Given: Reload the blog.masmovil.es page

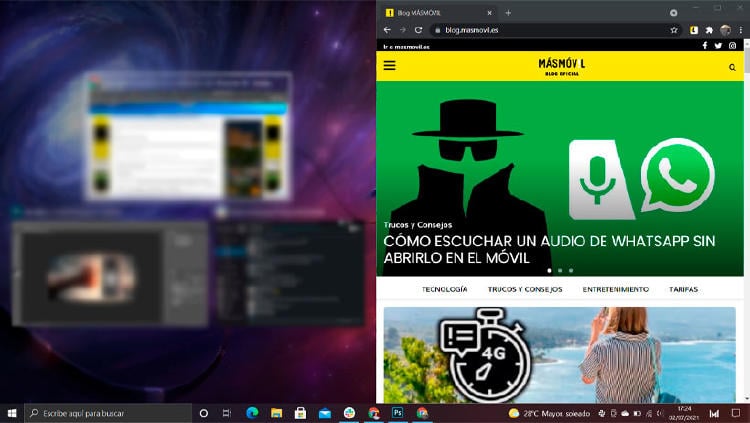Looking at the screenshot, I should pos(419,30).
